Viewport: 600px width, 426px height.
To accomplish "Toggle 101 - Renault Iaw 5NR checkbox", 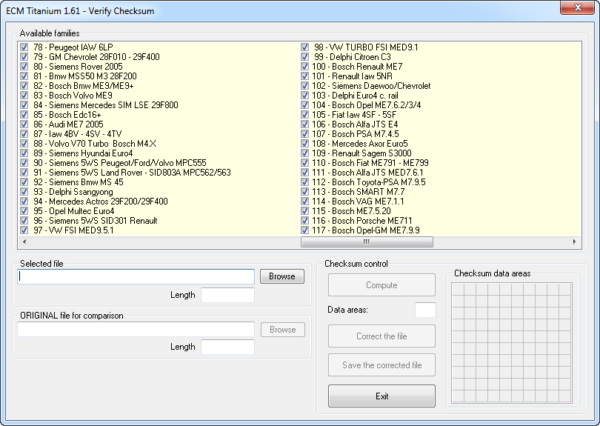I will tap(305, 76).
